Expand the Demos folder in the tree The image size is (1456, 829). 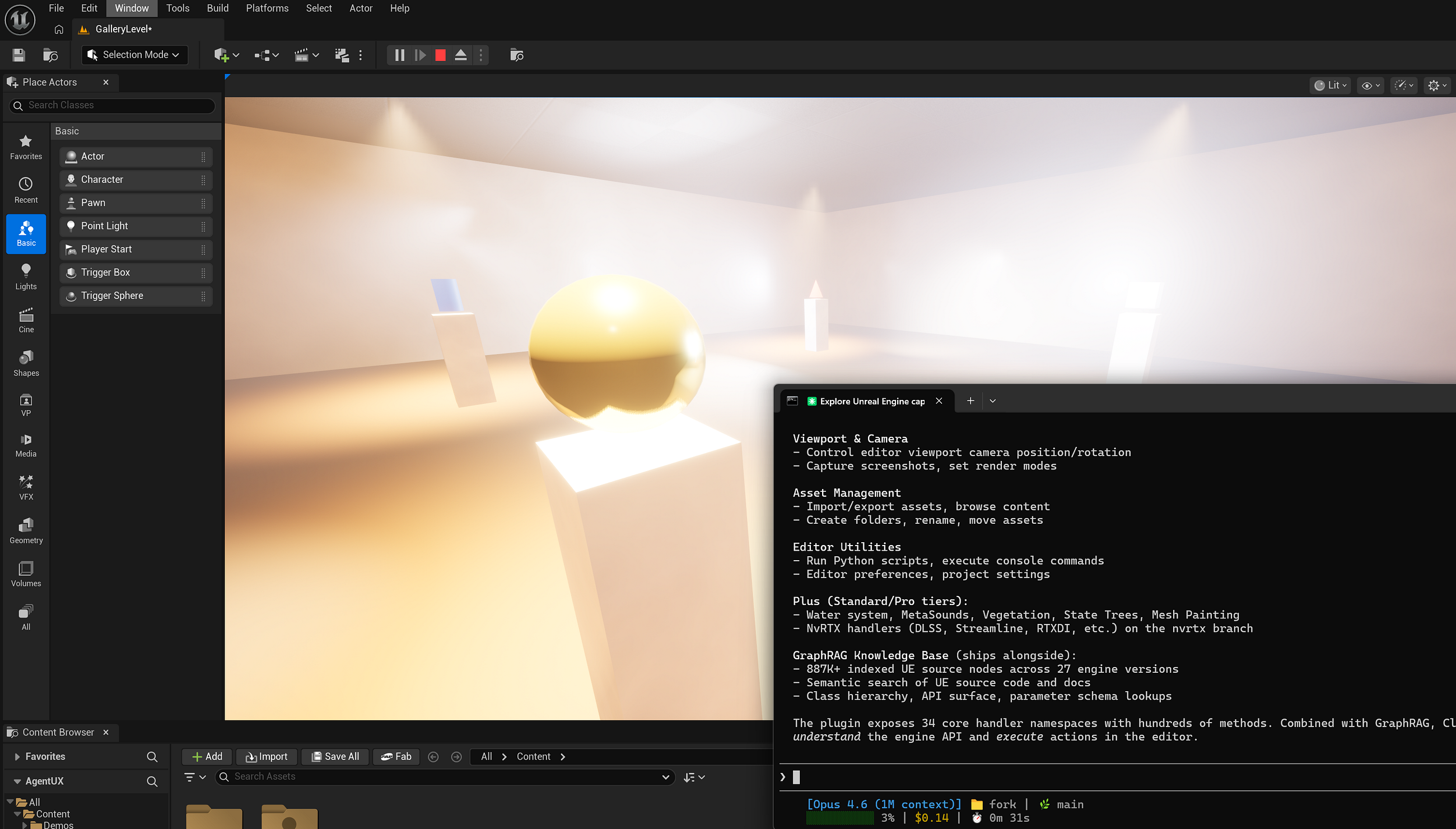(25, 825)
